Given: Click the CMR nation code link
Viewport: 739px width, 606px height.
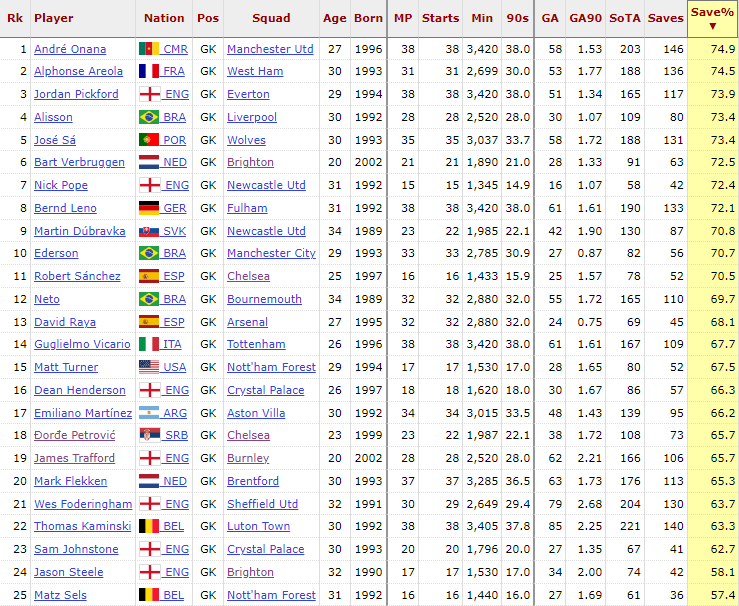Looking at the screenshot, I should click(x=175, y=49).
